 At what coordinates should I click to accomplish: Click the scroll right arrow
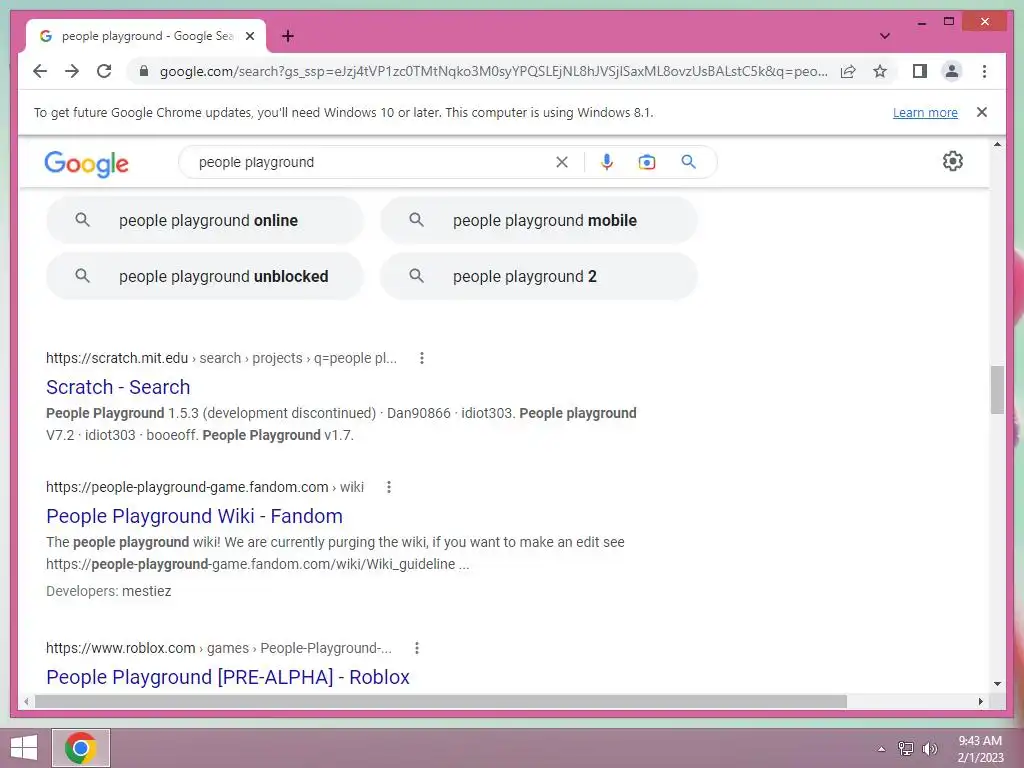click(981, 701)
